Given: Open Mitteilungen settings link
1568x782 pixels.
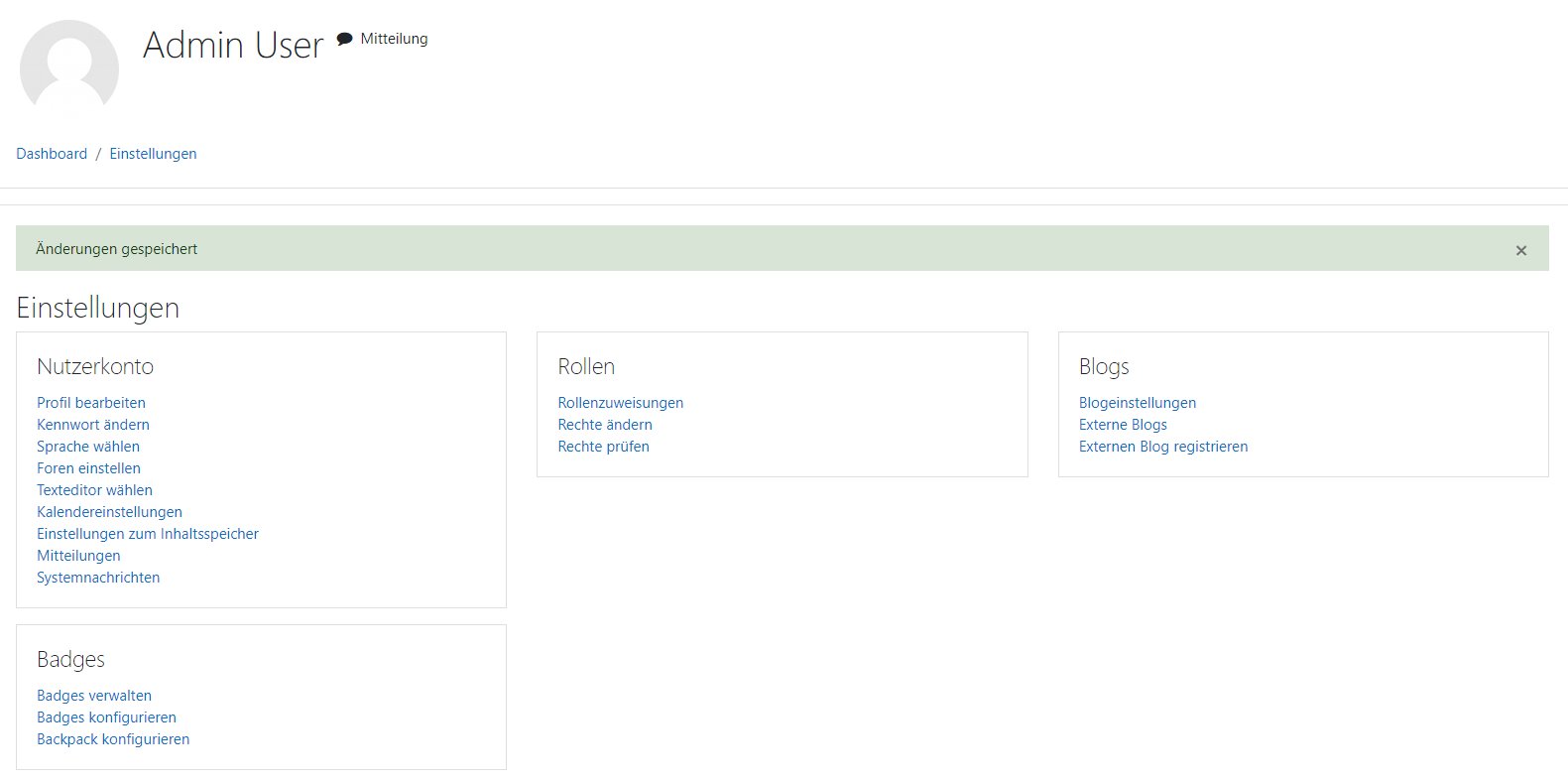Looking at the screenshot, I should tap(78, 556).
